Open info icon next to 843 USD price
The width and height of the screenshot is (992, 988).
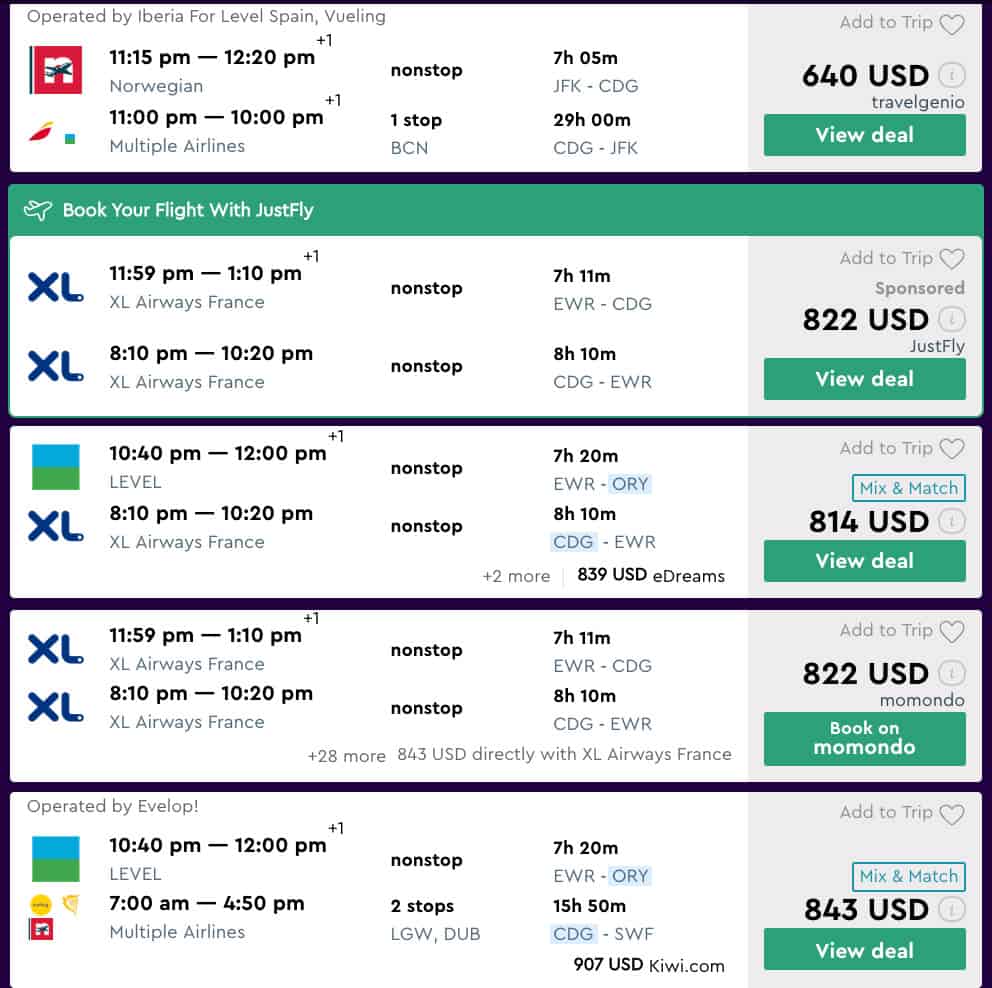click(951, 910)
